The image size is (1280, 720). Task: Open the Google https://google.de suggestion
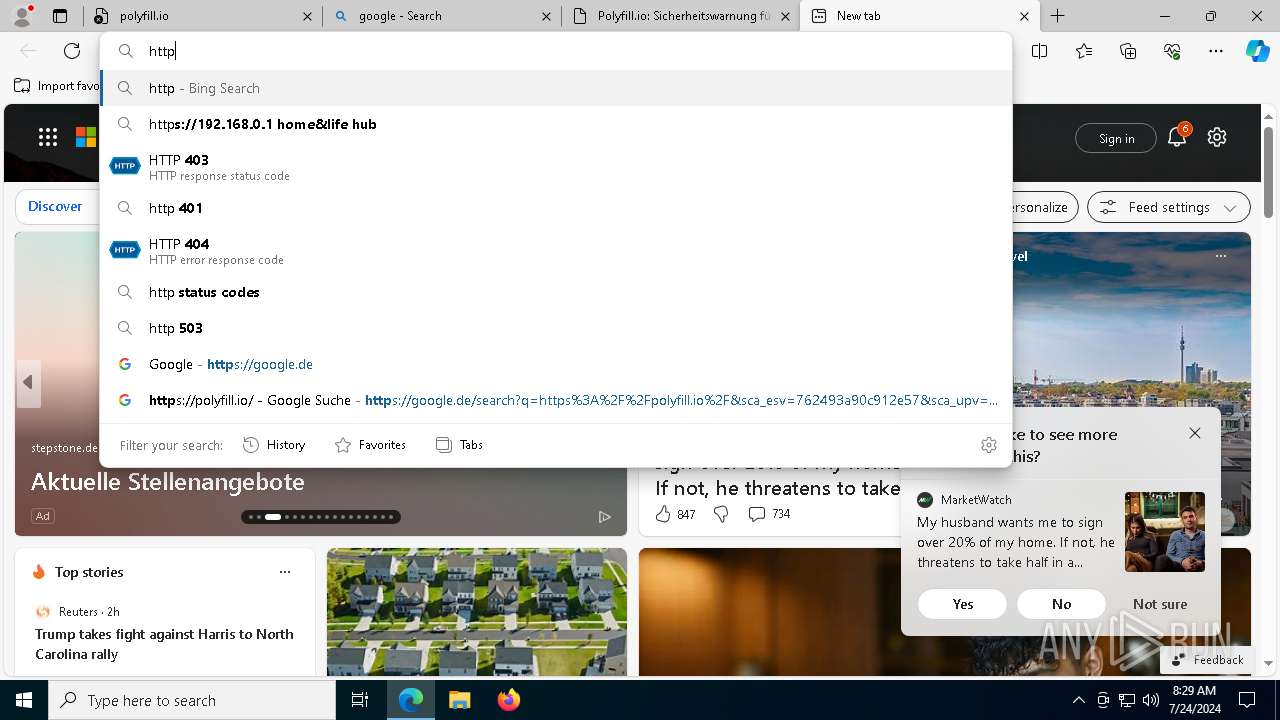click(556, 364)
